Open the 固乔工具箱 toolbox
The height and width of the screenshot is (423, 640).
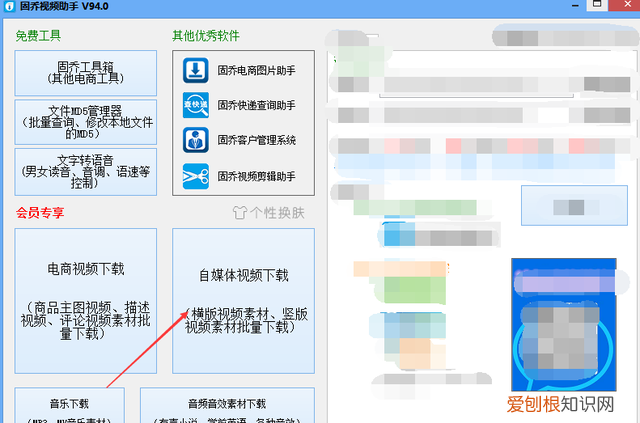[x=86, y=73]
